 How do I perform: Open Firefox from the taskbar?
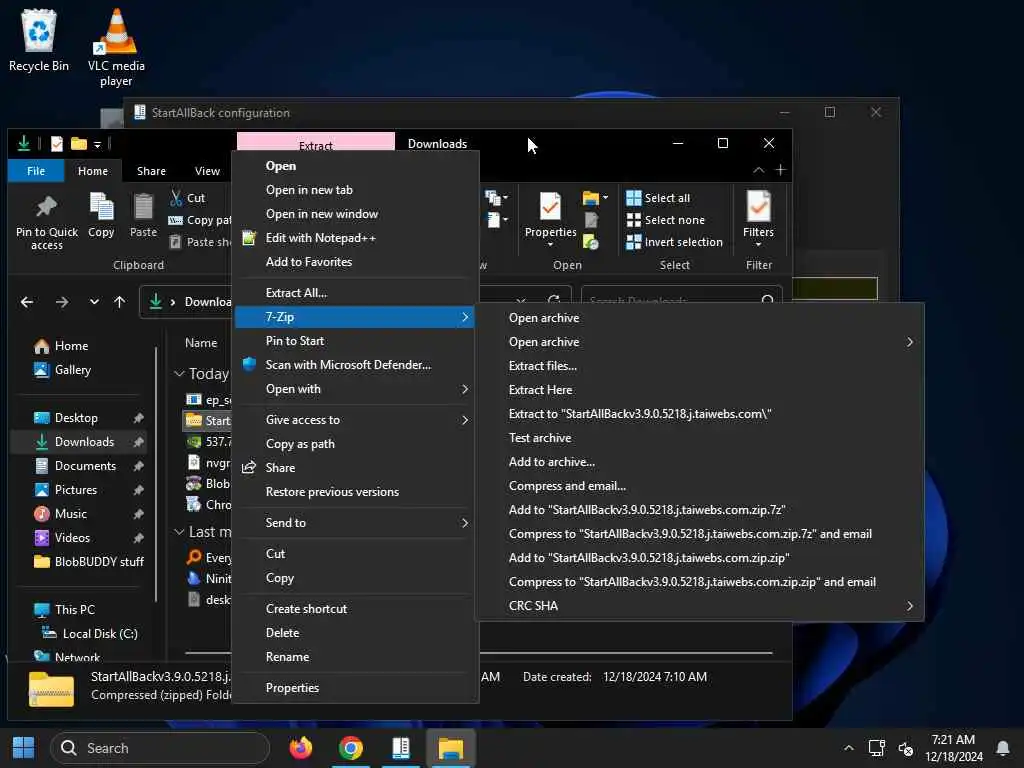(300, 748)
